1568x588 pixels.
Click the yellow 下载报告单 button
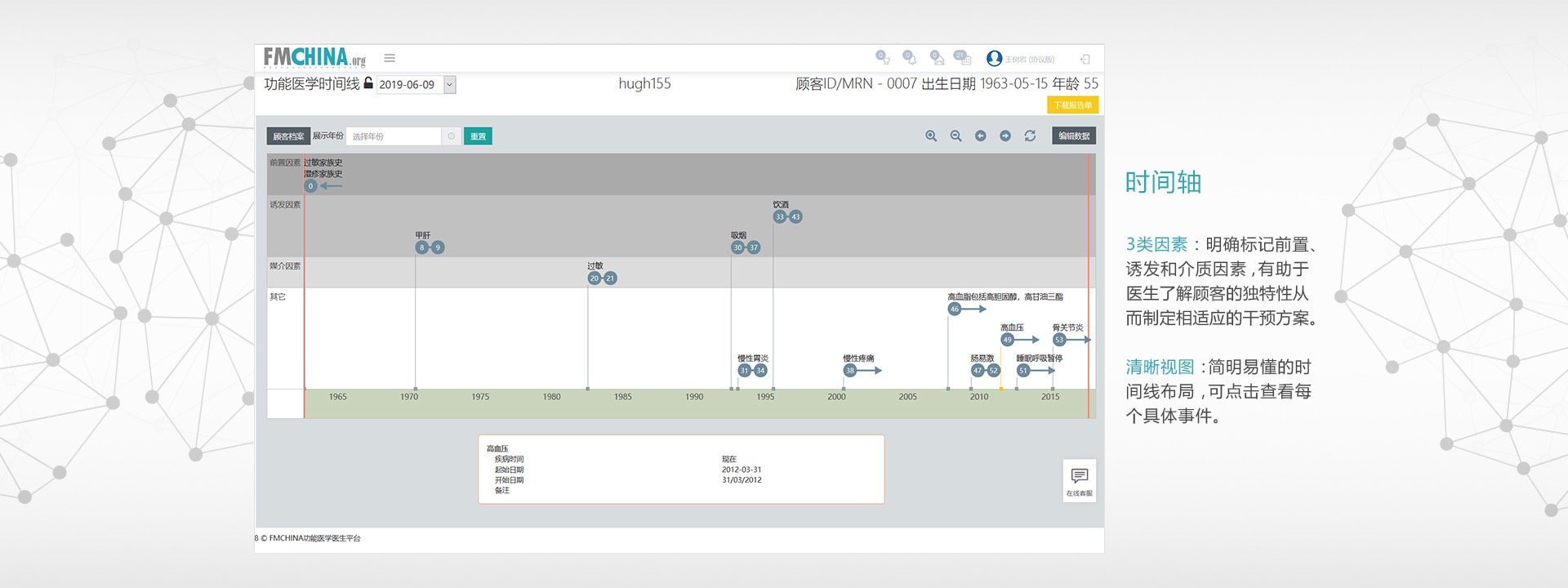(1072, 105)
